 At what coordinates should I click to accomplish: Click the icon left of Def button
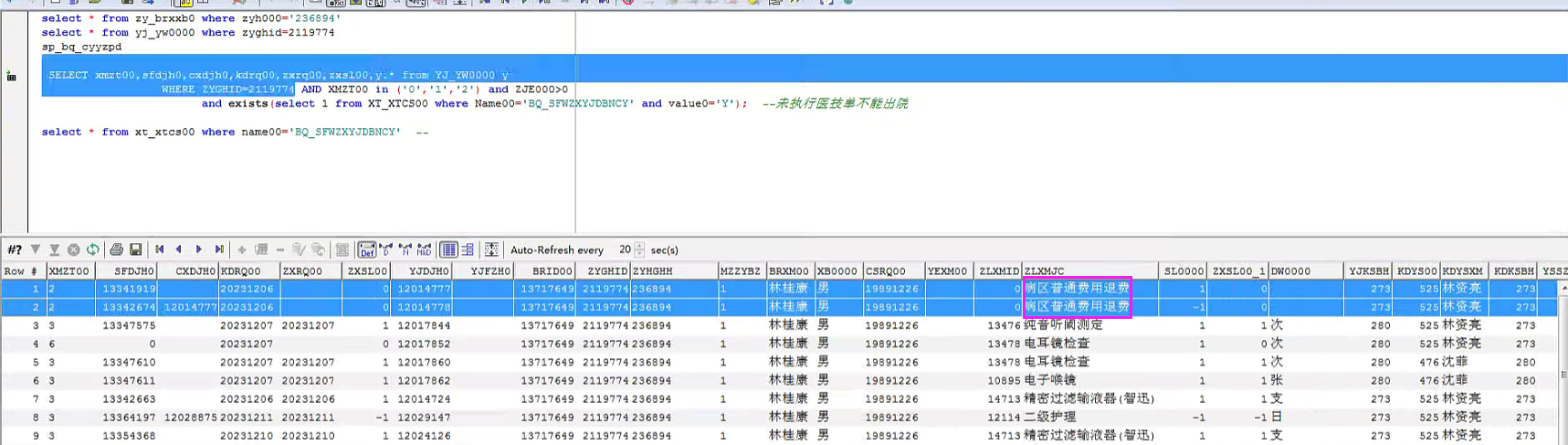[342, 249]
